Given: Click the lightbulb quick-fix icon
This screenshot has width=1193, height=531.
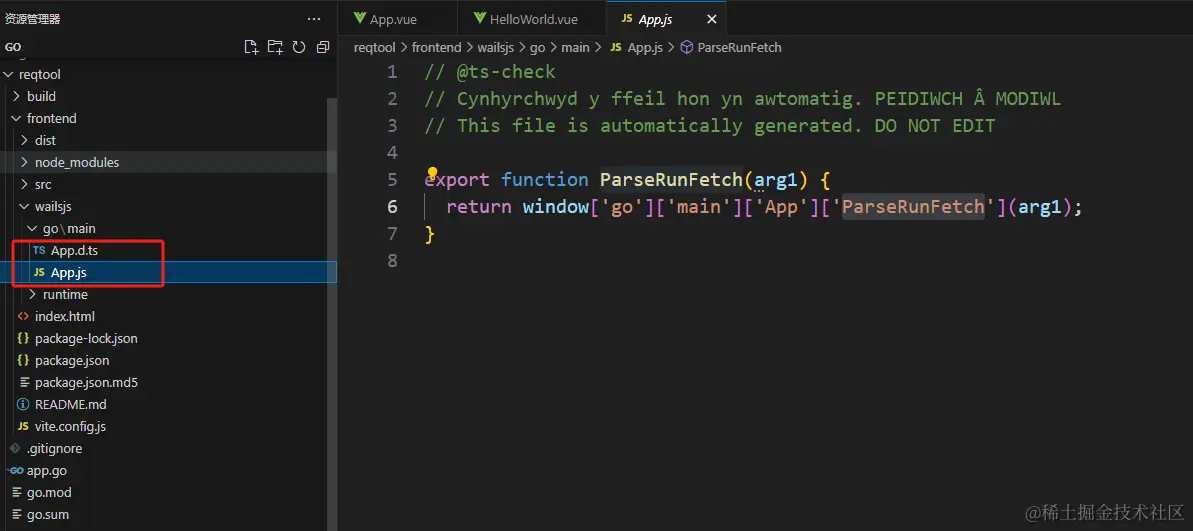Looking at the screenshot, I should click(432, 173).
